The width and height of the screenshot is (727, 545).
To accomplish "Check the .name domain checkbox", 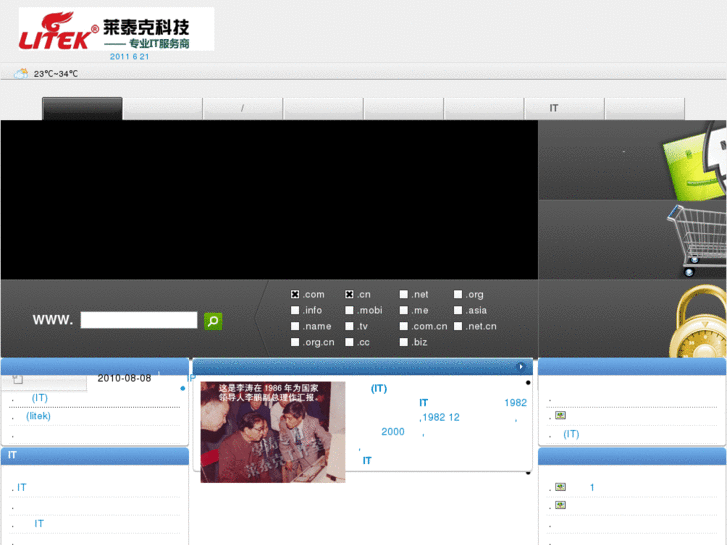I will pyautogui.click(x=295, y=326).
